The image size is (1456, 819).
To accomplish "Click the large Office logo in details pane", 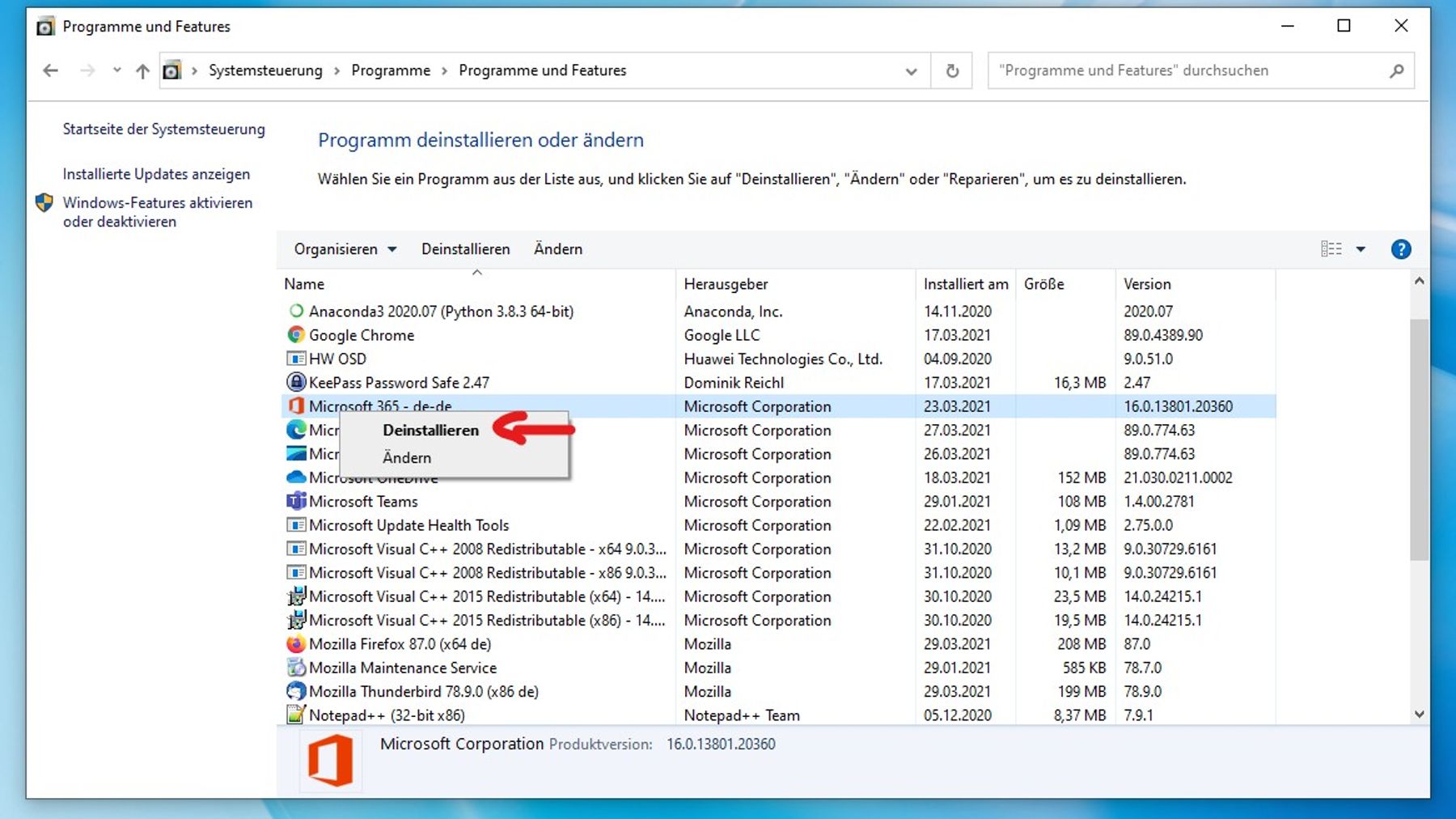I will pos(330,761).
